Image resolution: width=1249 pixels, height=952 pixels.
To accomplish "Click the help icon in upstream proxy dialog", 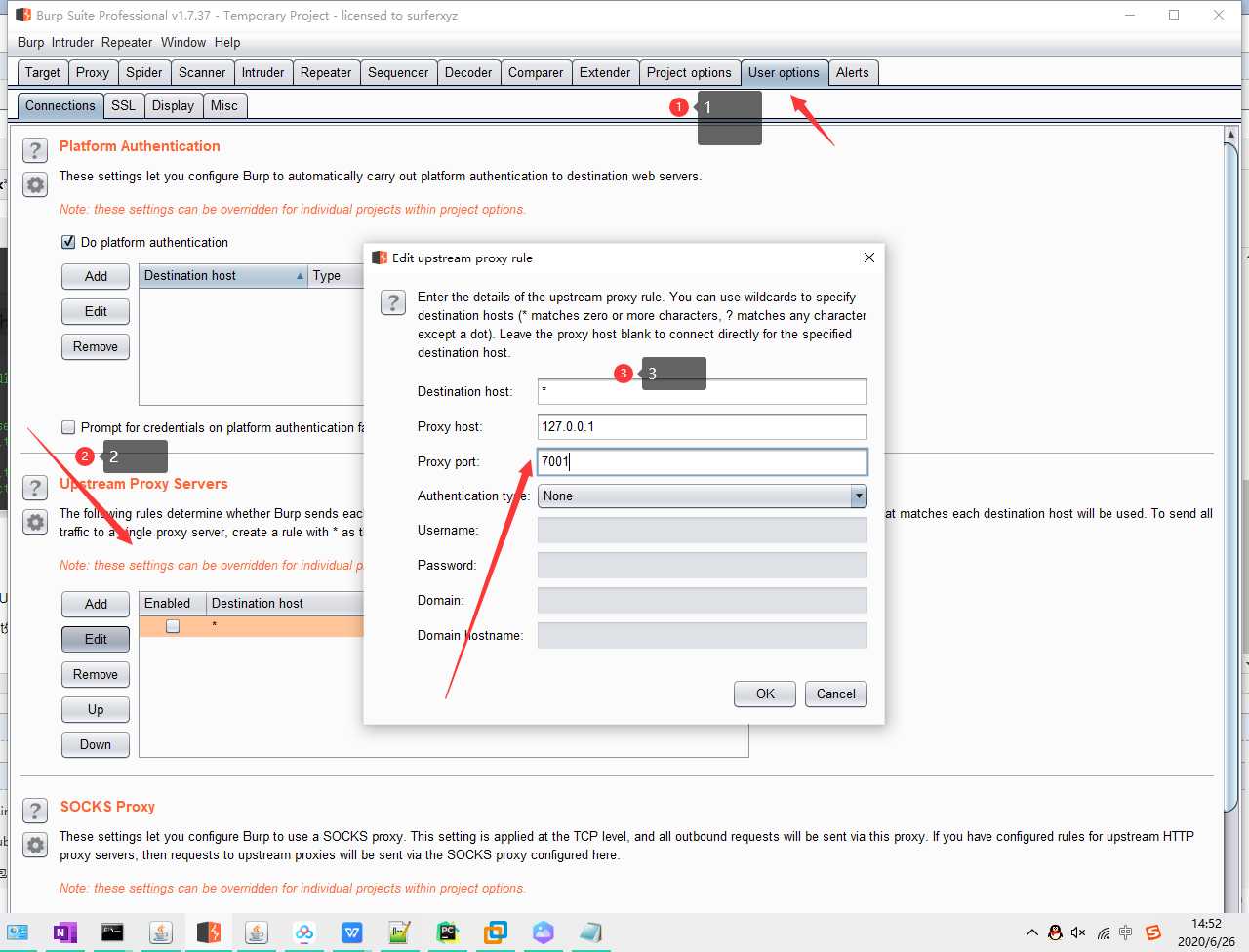I will coord(393,302).
